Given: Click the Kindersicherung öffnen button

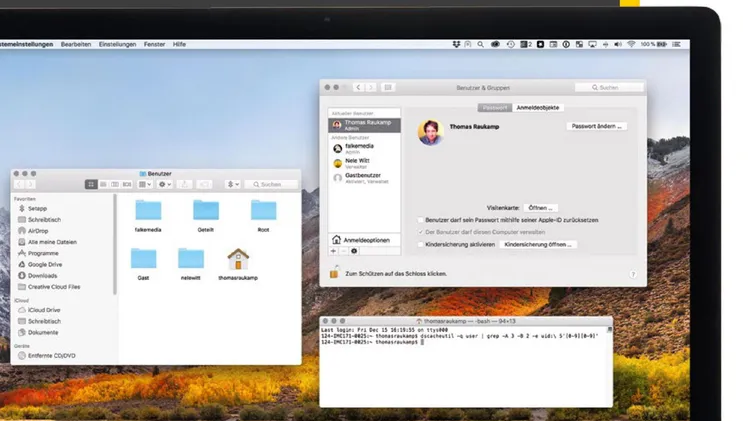Looking at the screenshot, I should click(x=538, y=244).
